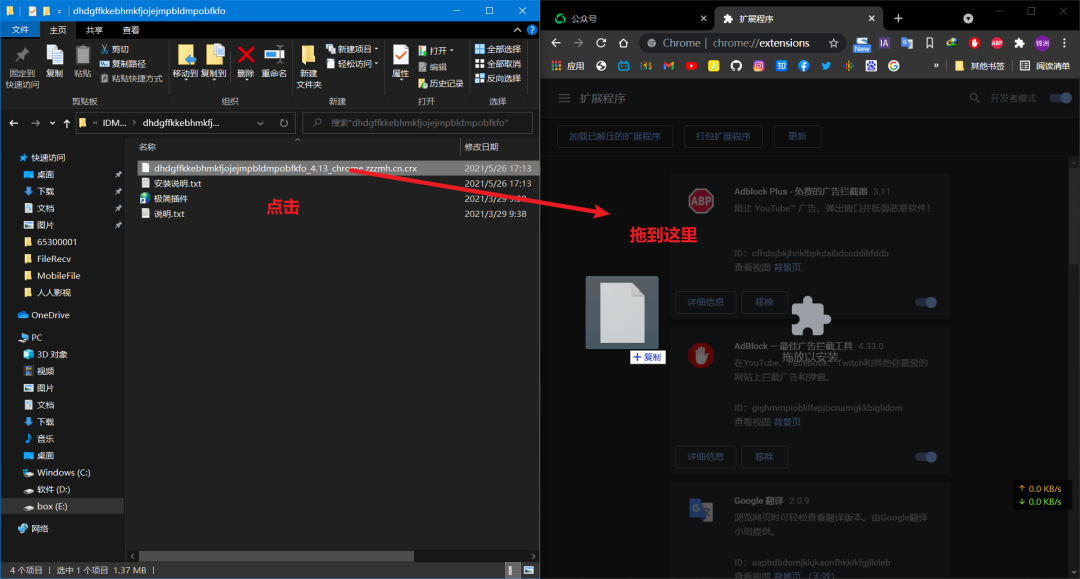Open the Open (打开) dropdown arrow
This screenshot has width=1080, height=579.
[x=451, y=51]
